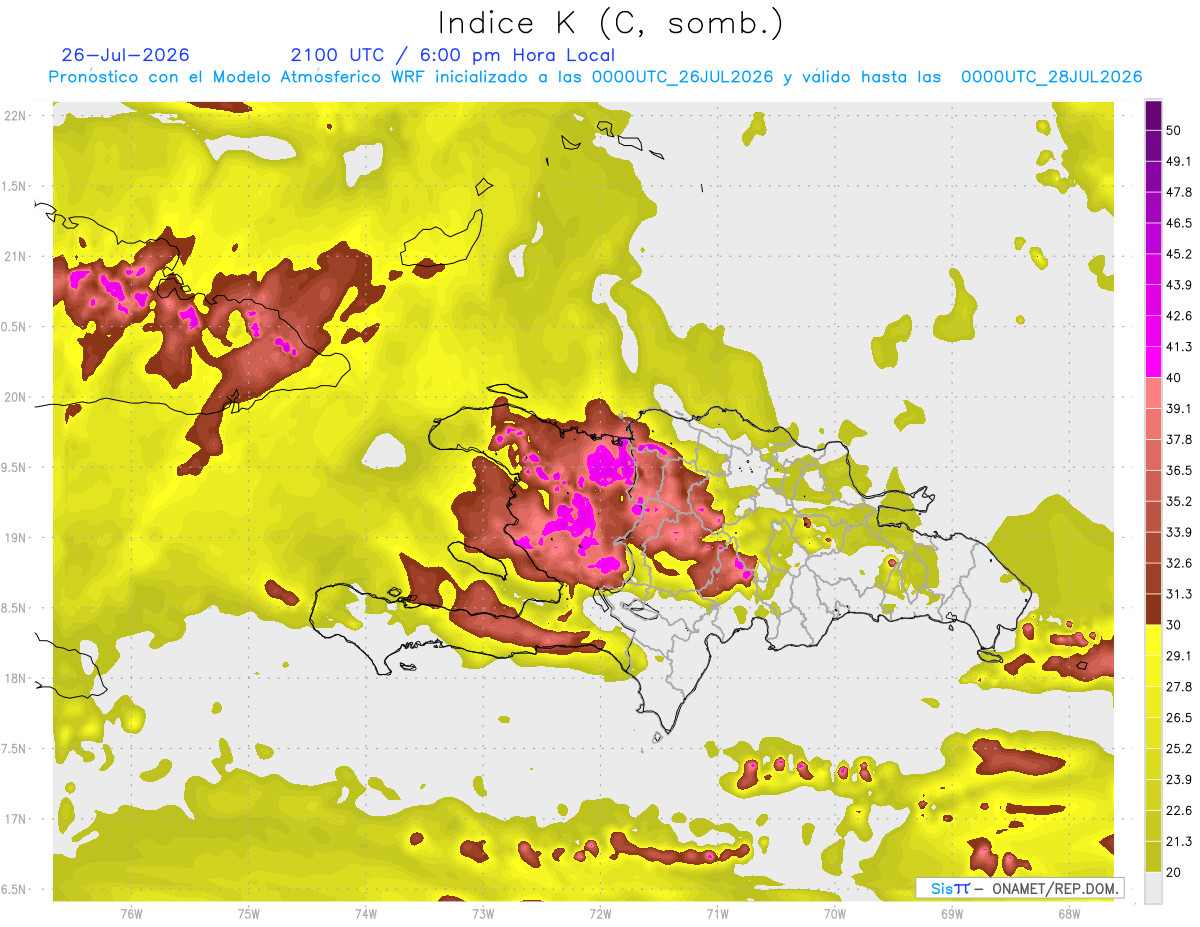This screenshot has width=1200, height=927.
Task: Click the colorbar value "41.3"
Action: click(1179, 347)
